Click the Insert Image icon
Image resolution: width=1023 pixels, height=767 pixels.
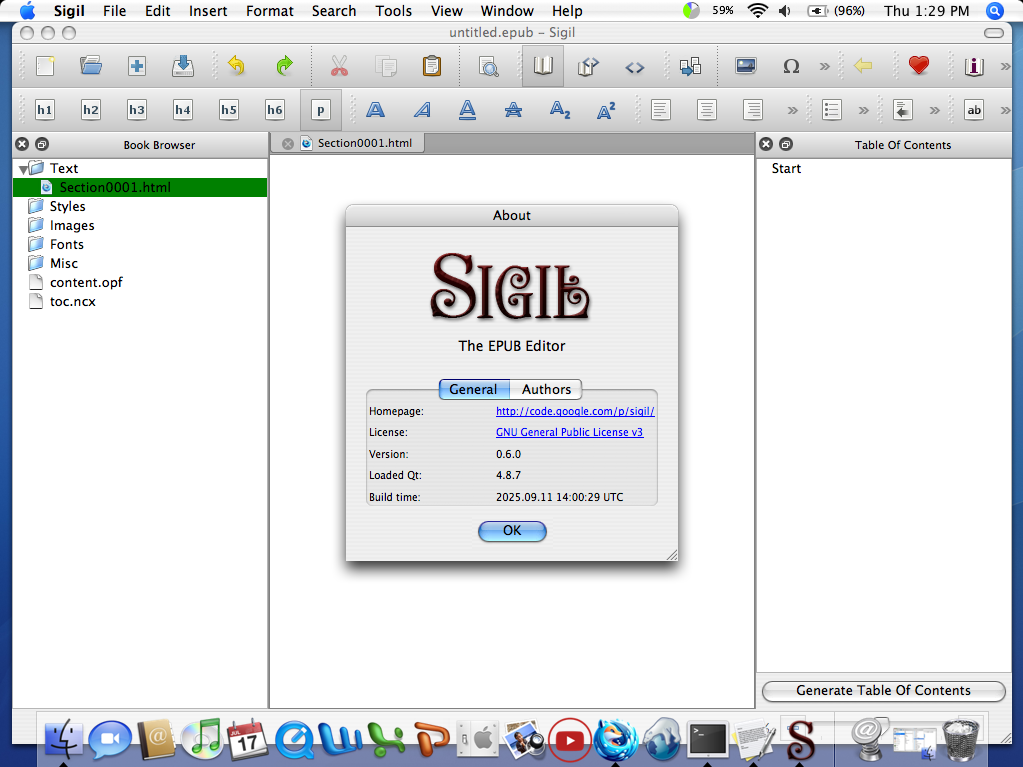(745, 66)
